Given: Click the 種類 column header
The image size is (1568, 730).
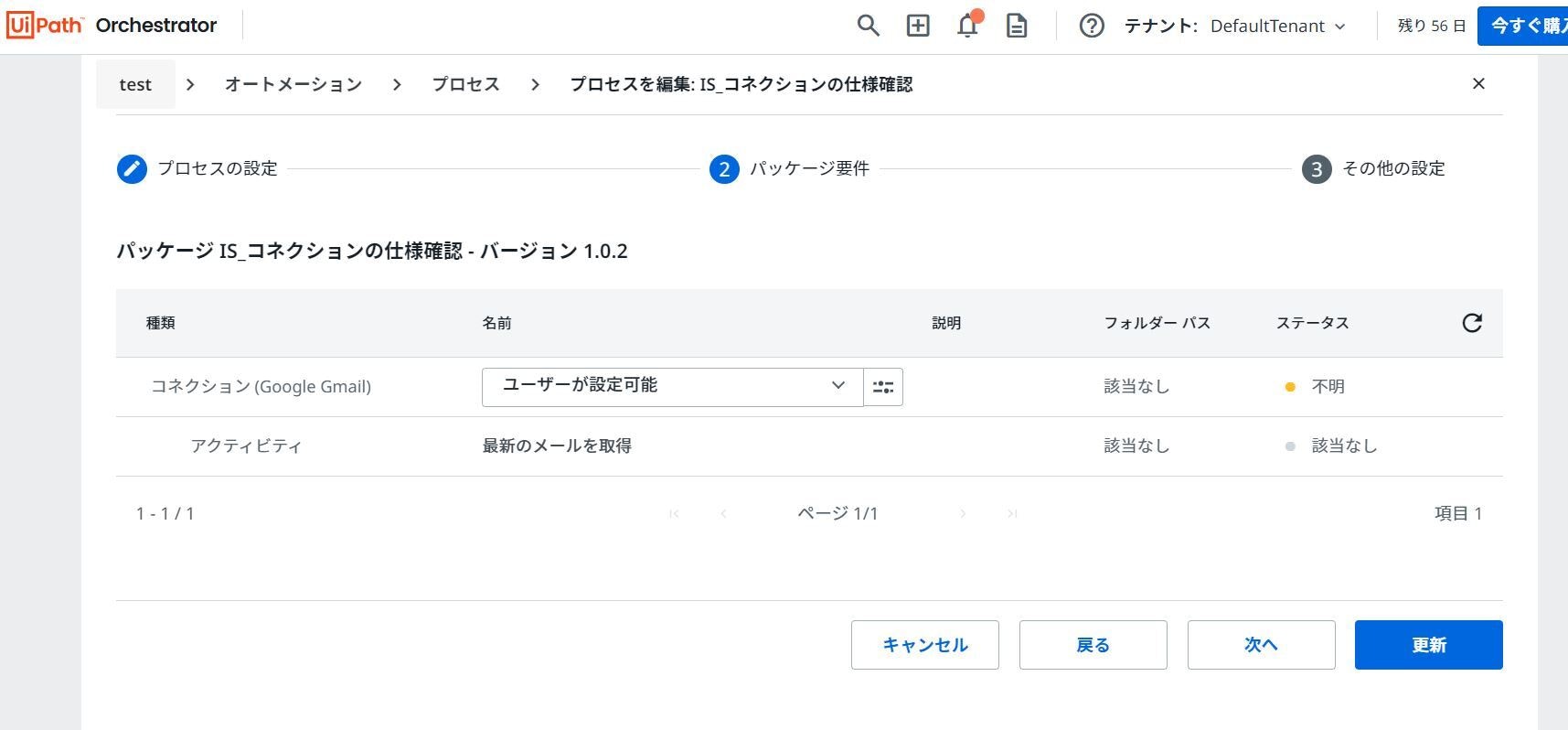Looking at the screenshot, I should pyautogui.click(x=161, y=323).
